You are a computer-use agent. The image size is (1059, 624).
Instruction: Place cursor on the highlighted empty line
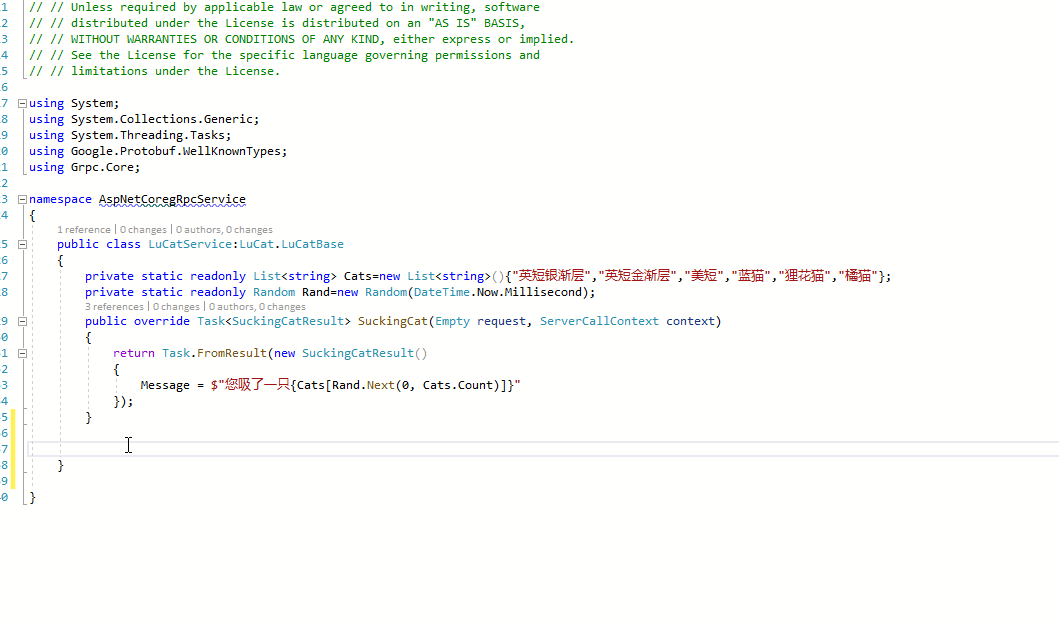[543, 449]
